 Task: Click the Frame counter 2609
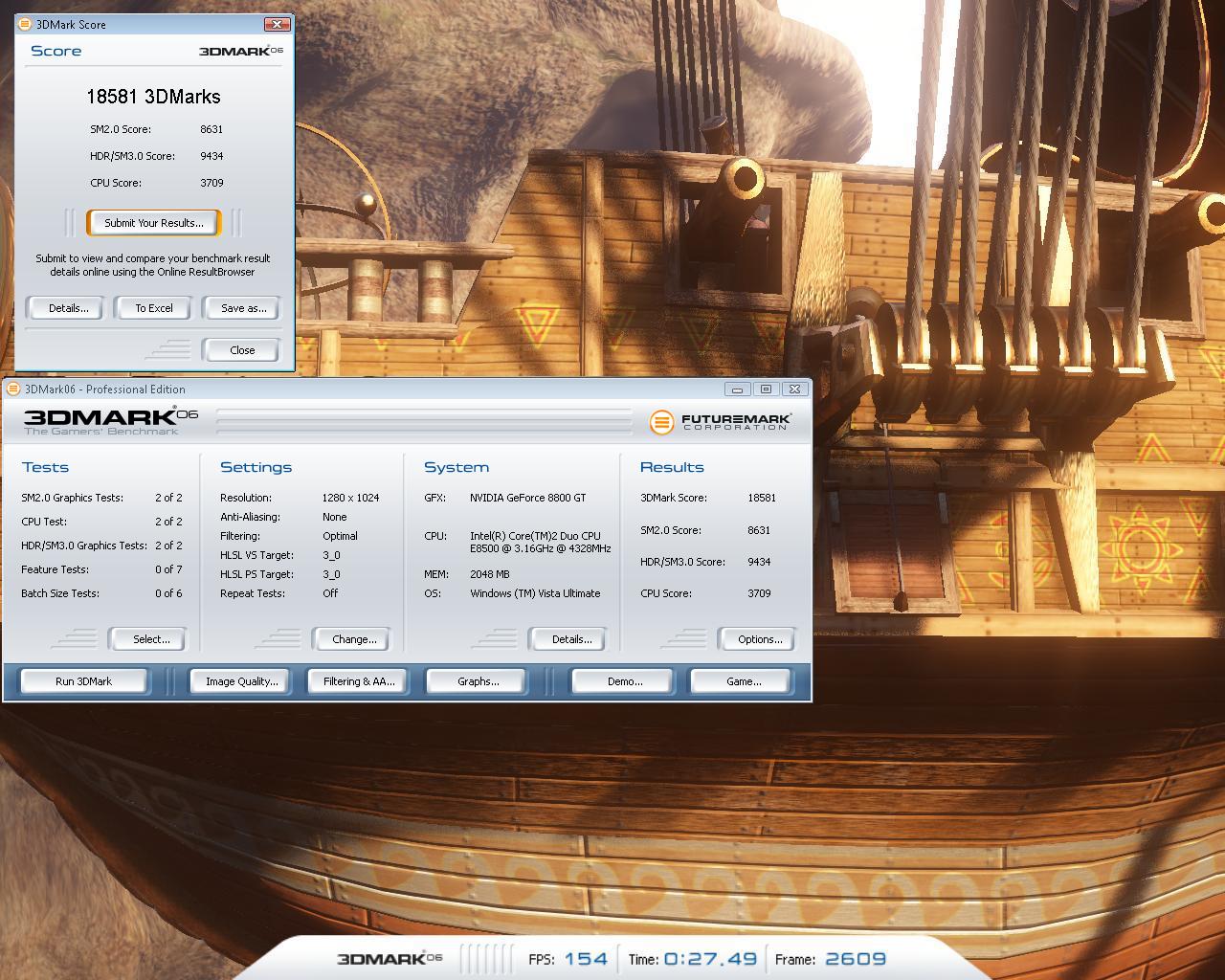tap(856, 959)
